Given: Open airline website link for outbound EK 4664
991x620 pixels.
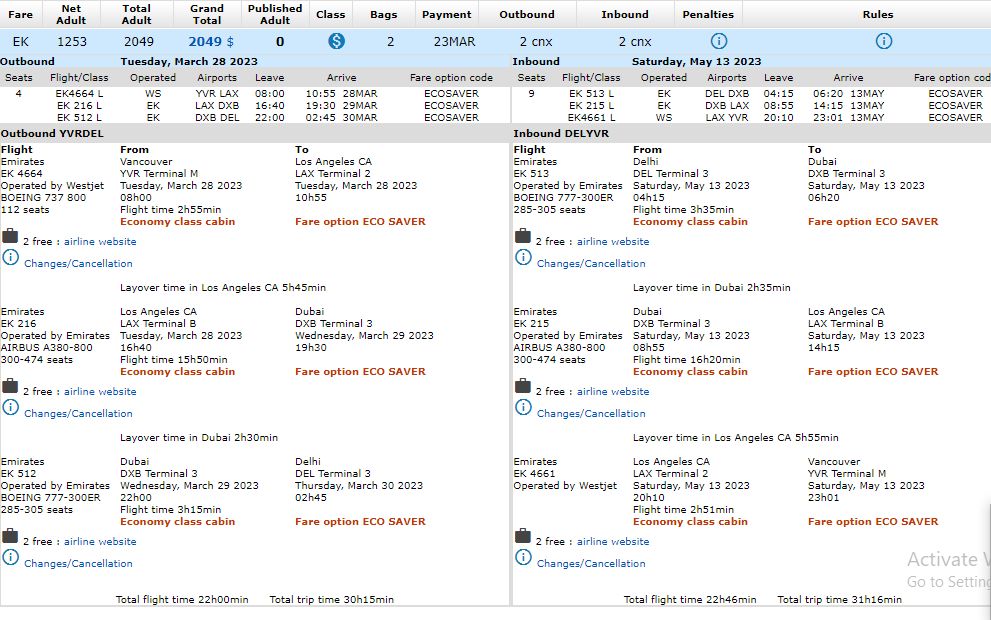Looking at the screenshot, I should point(100,242).
